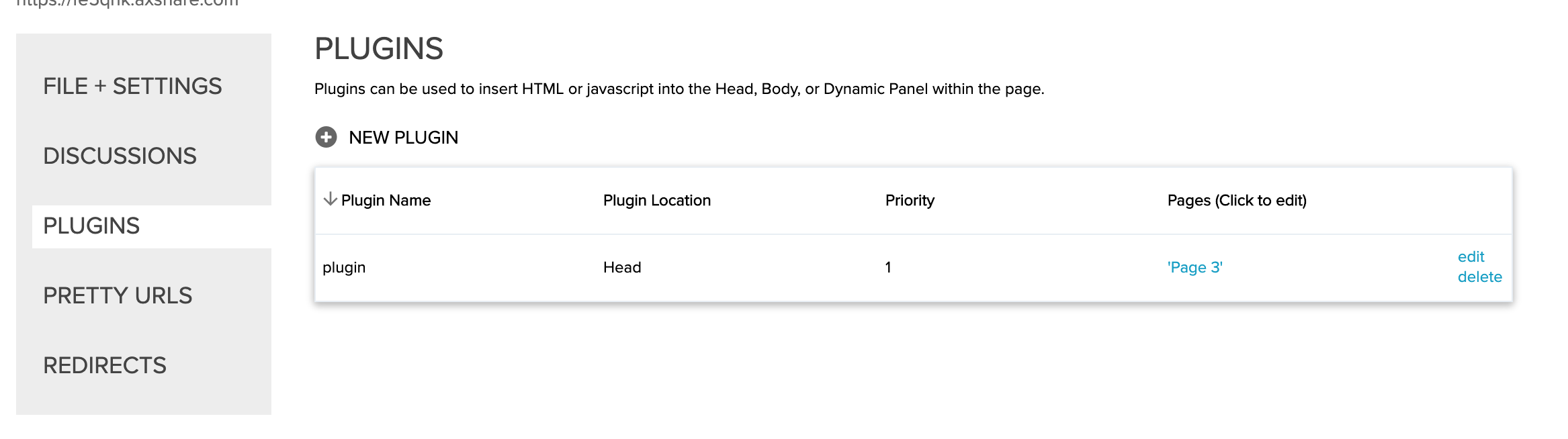Click the plus icon beside NEW PLUGIN
Screen dimensions: 1568x439
coord(326,138)
